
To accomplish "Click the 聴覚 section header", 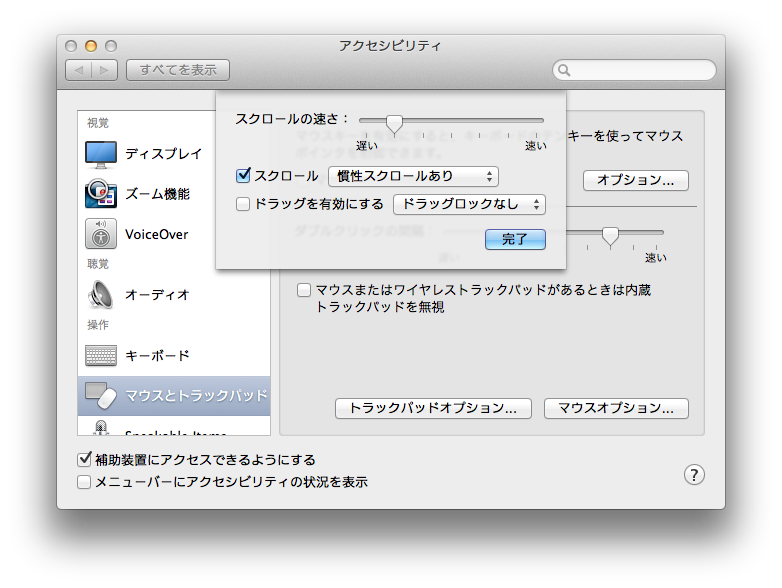I will (x=98, y=264).
